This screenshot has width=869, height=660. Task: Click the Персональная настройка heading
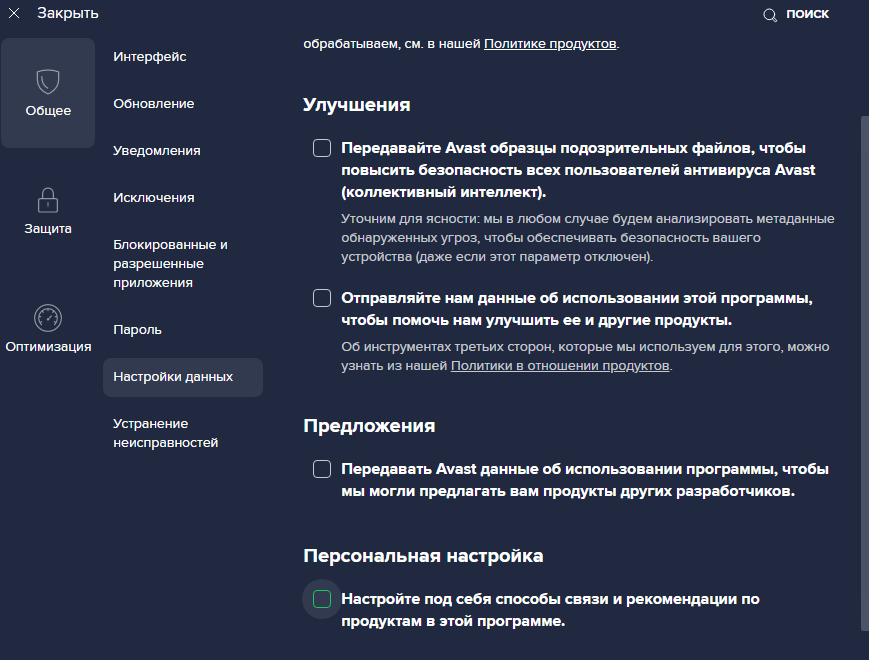pos(423,556)
